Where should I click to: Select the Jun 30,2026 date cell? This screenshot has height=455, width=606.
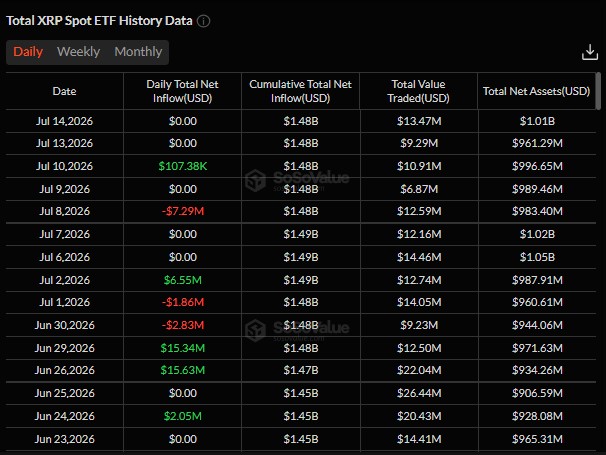[x=64, y=325]
